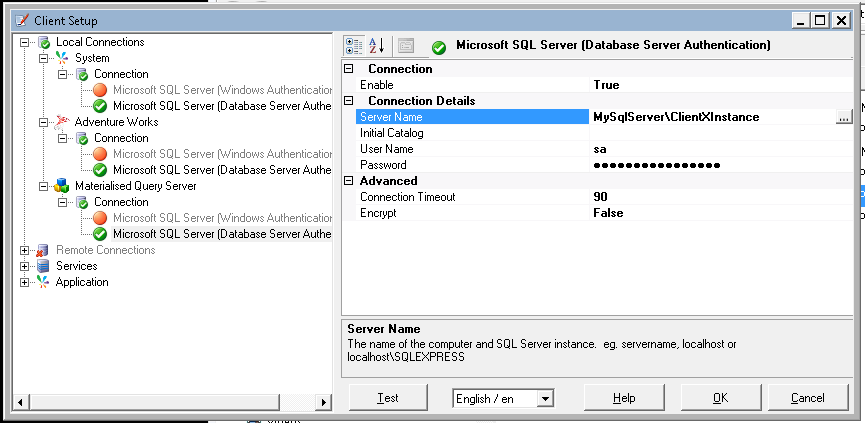Viewport: 865px width, 423px height.
Task: Click the Test button
Action: click(388, 398)
